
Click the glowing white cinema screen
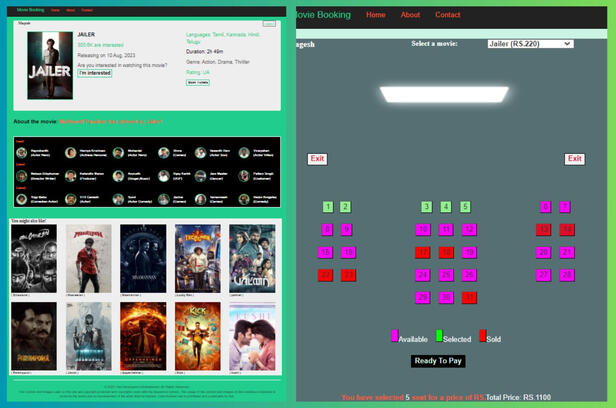pyautogui.click(x=444, y=95)
